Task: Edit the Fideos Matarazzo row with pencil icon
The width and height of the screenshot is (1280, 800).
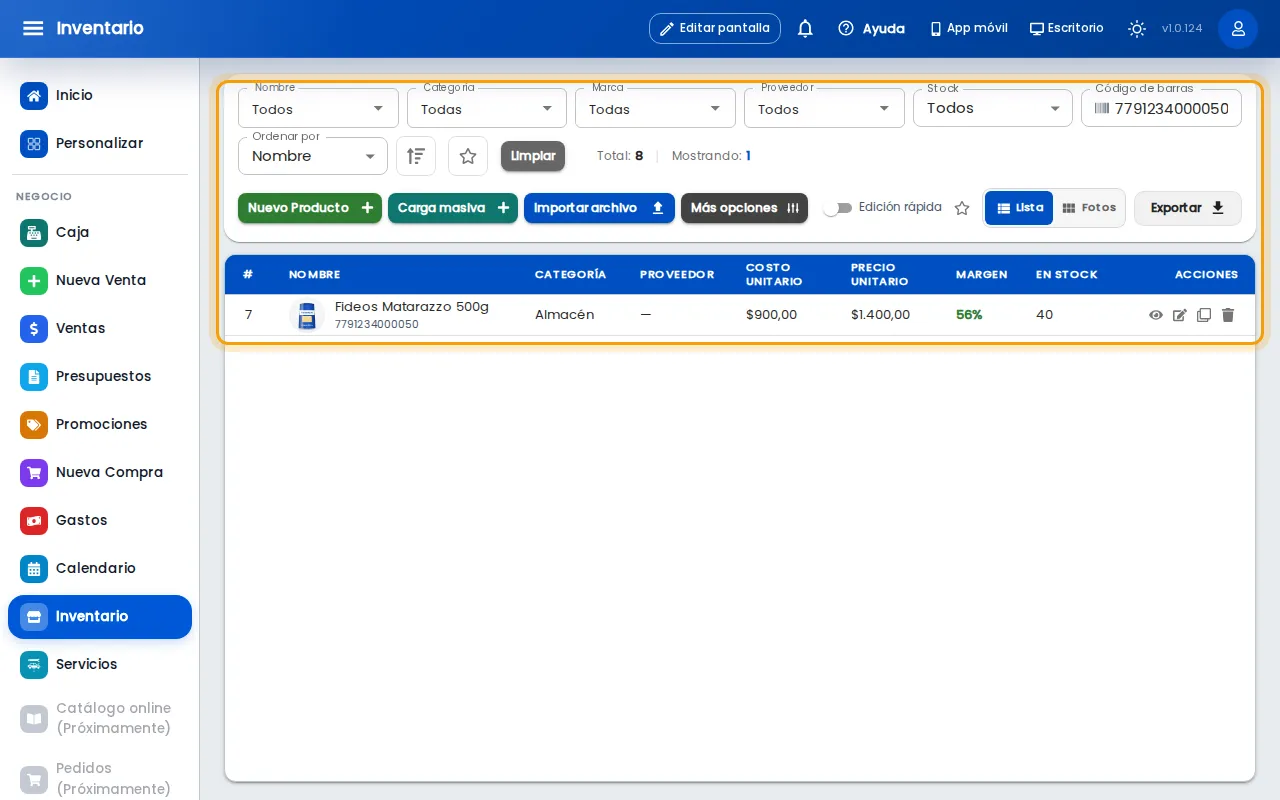Action: click(x=1180, y=315)
